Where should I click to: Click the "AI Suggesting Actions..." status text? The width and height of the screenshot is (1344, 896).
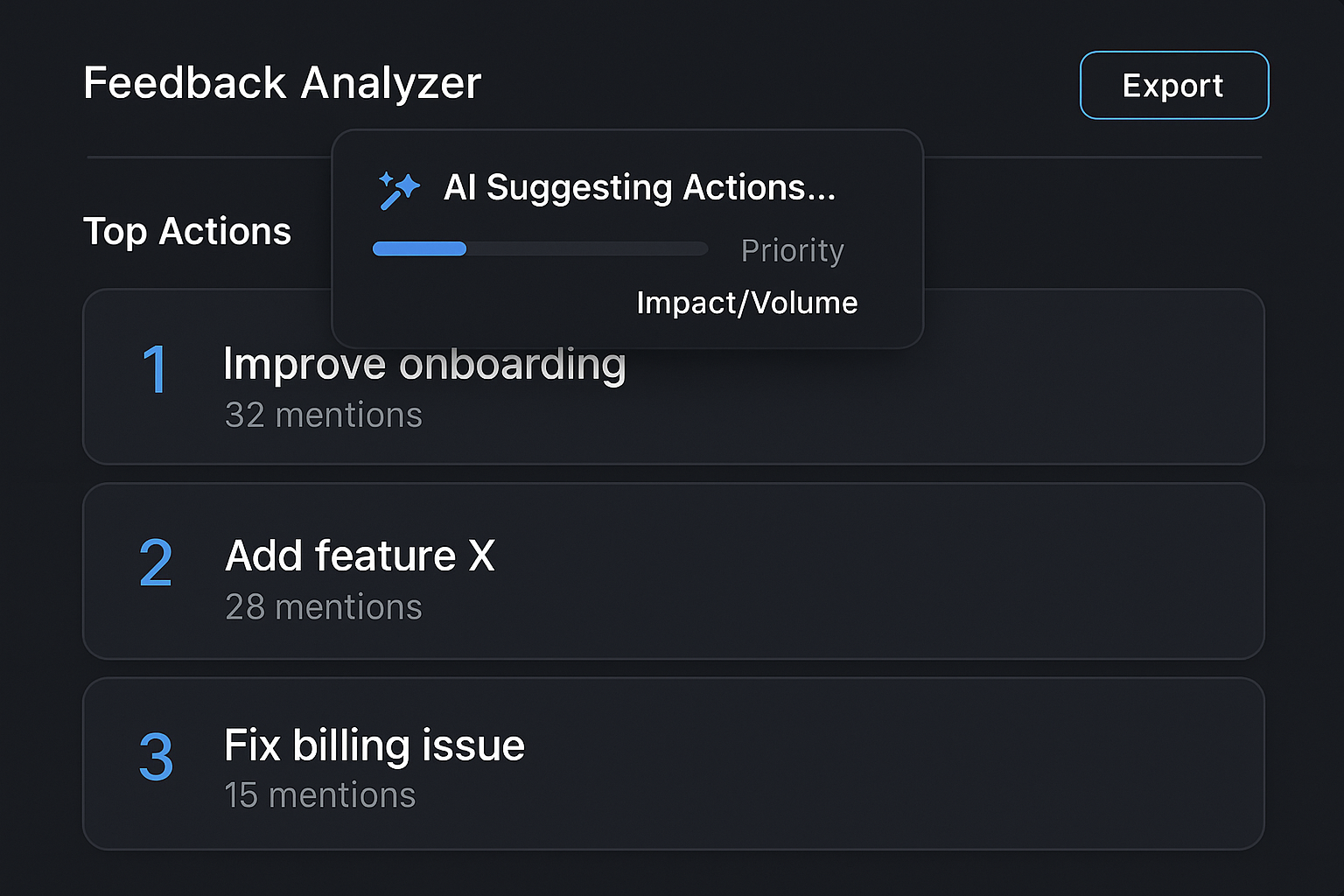click(640, 187)
